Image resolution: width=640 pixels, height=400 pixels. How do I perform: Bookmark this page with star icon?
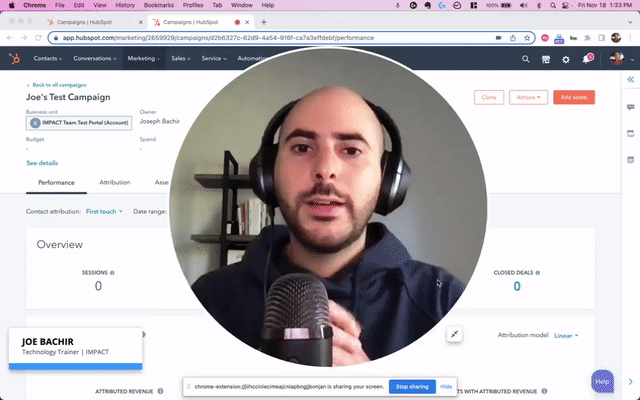pos(527,38)
